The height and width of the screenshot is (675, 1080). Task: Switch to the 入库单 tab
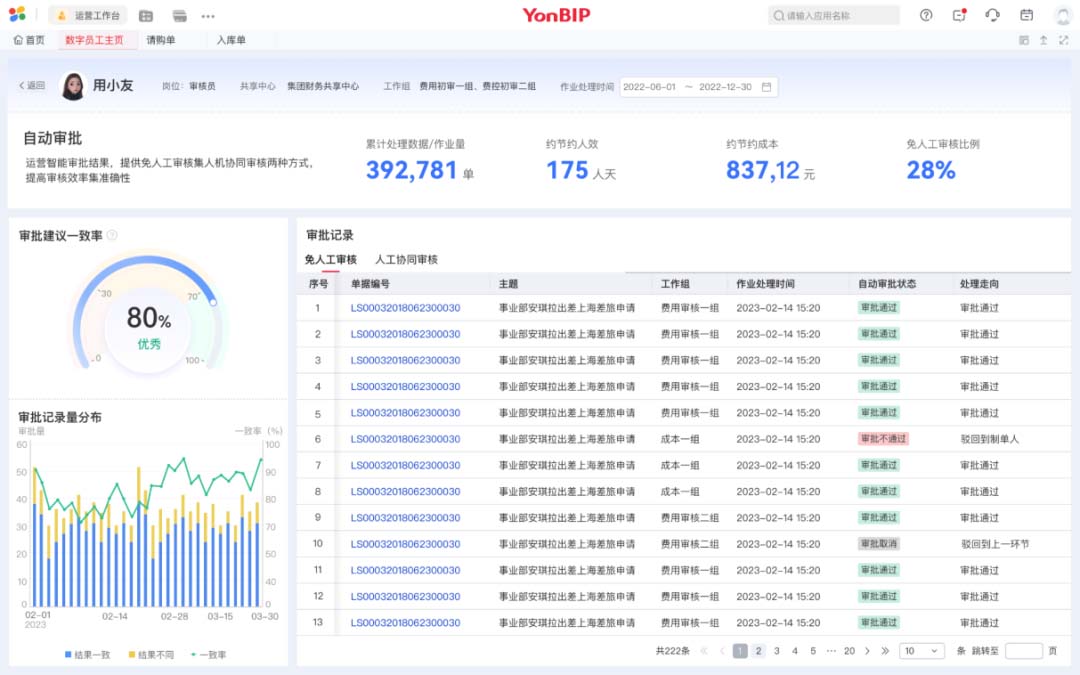coord(231,40)
